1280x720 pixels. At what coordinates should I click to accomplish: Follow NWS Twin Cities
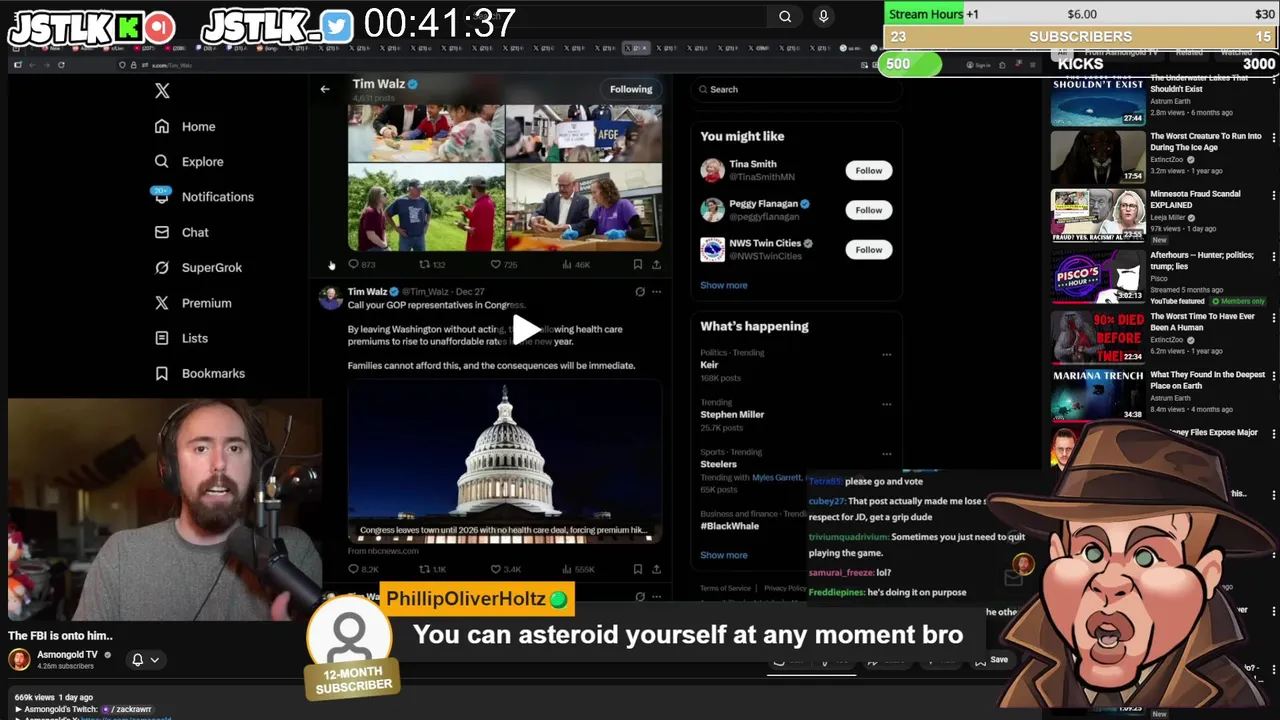[868, 250]
